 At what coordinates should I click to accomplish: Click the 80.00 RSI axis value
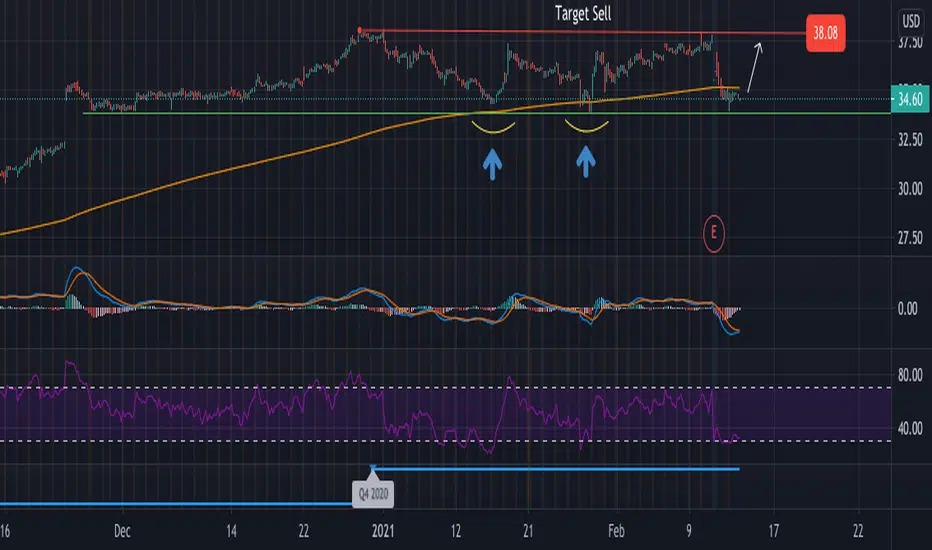pos(910,375)
